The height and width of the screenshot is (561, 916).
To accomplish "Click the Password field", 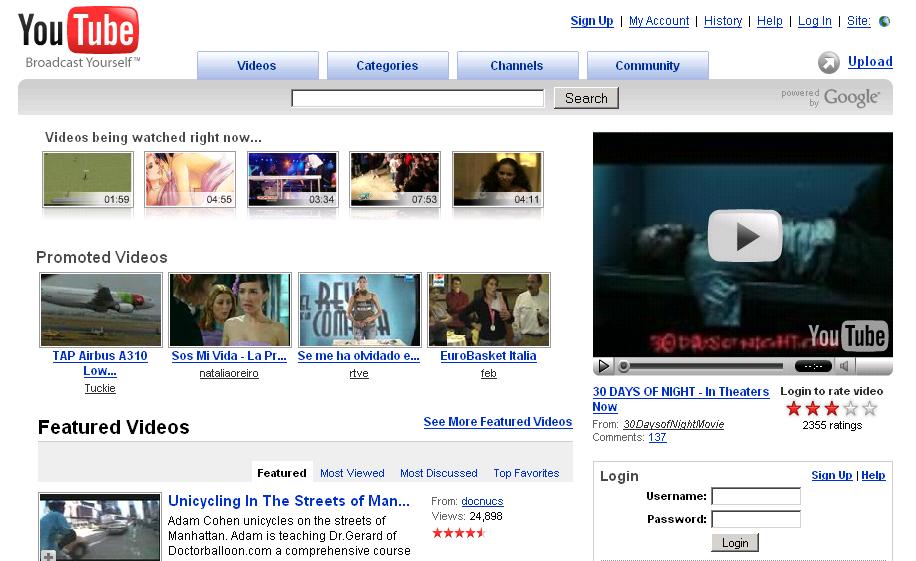I will (756, 519).
